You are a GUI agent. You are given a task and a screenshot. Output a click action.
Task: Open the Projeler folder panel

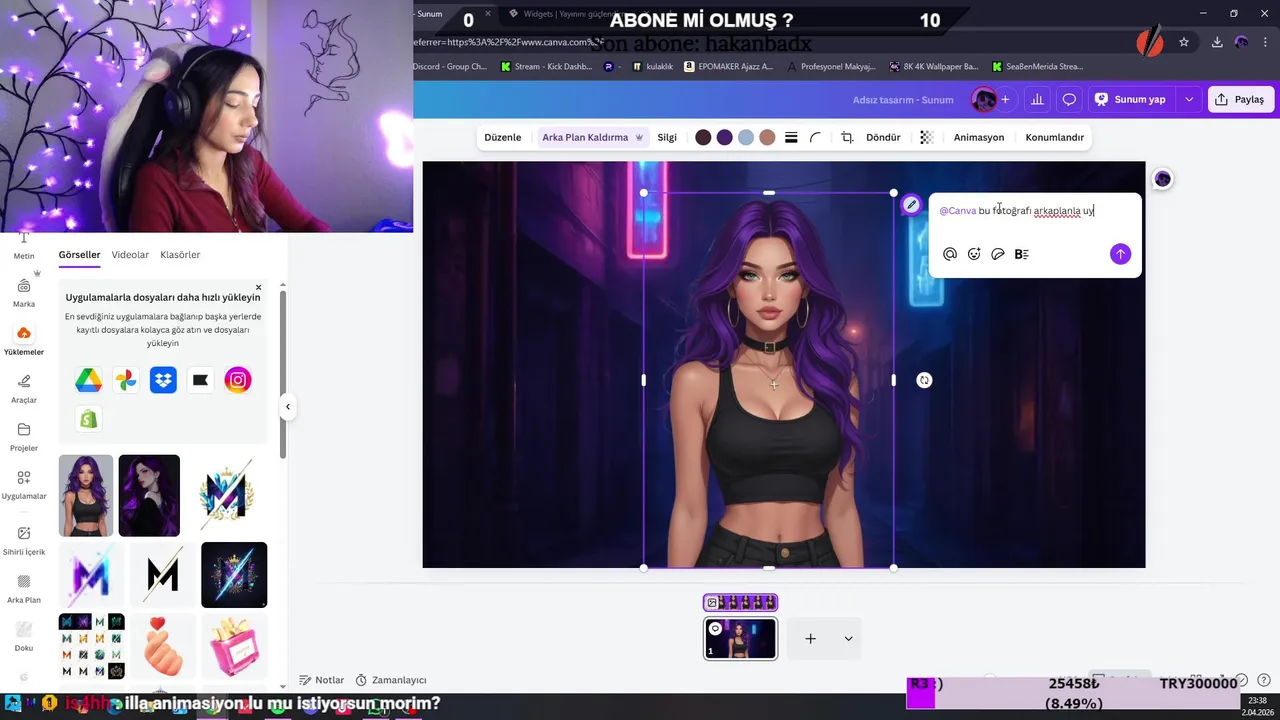[x=24, y=437]
